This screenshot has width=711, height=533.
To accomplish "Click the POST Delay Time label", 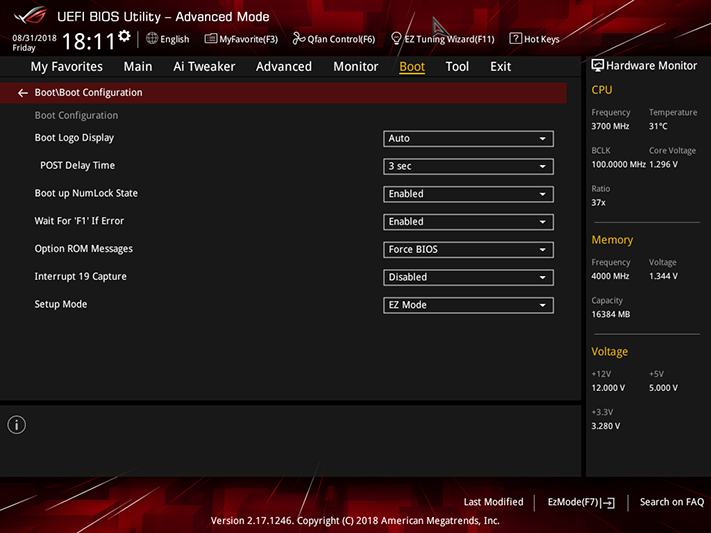I will (78, 166).
